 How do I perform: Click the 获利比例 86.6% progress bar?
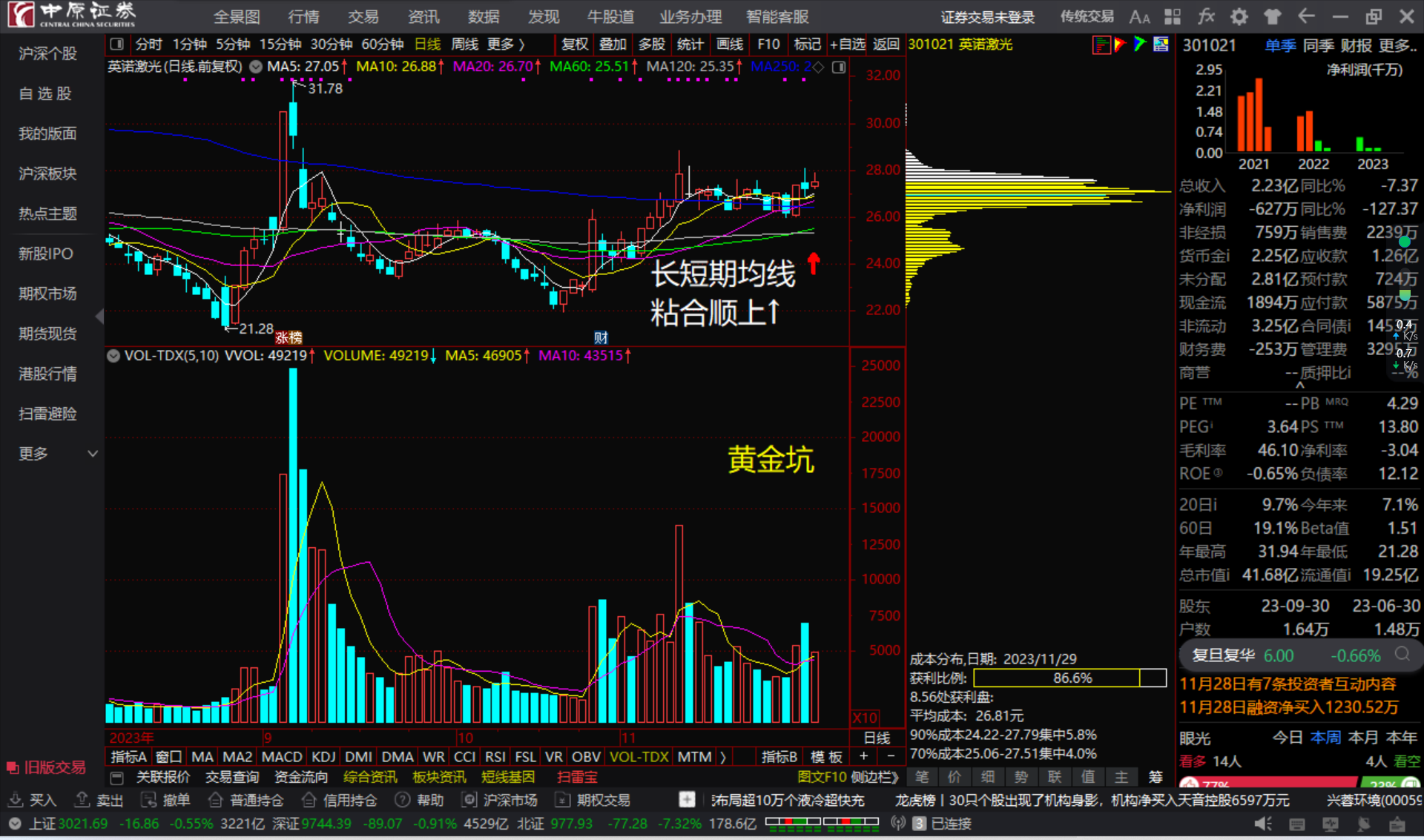click(x=1069, y=678)
